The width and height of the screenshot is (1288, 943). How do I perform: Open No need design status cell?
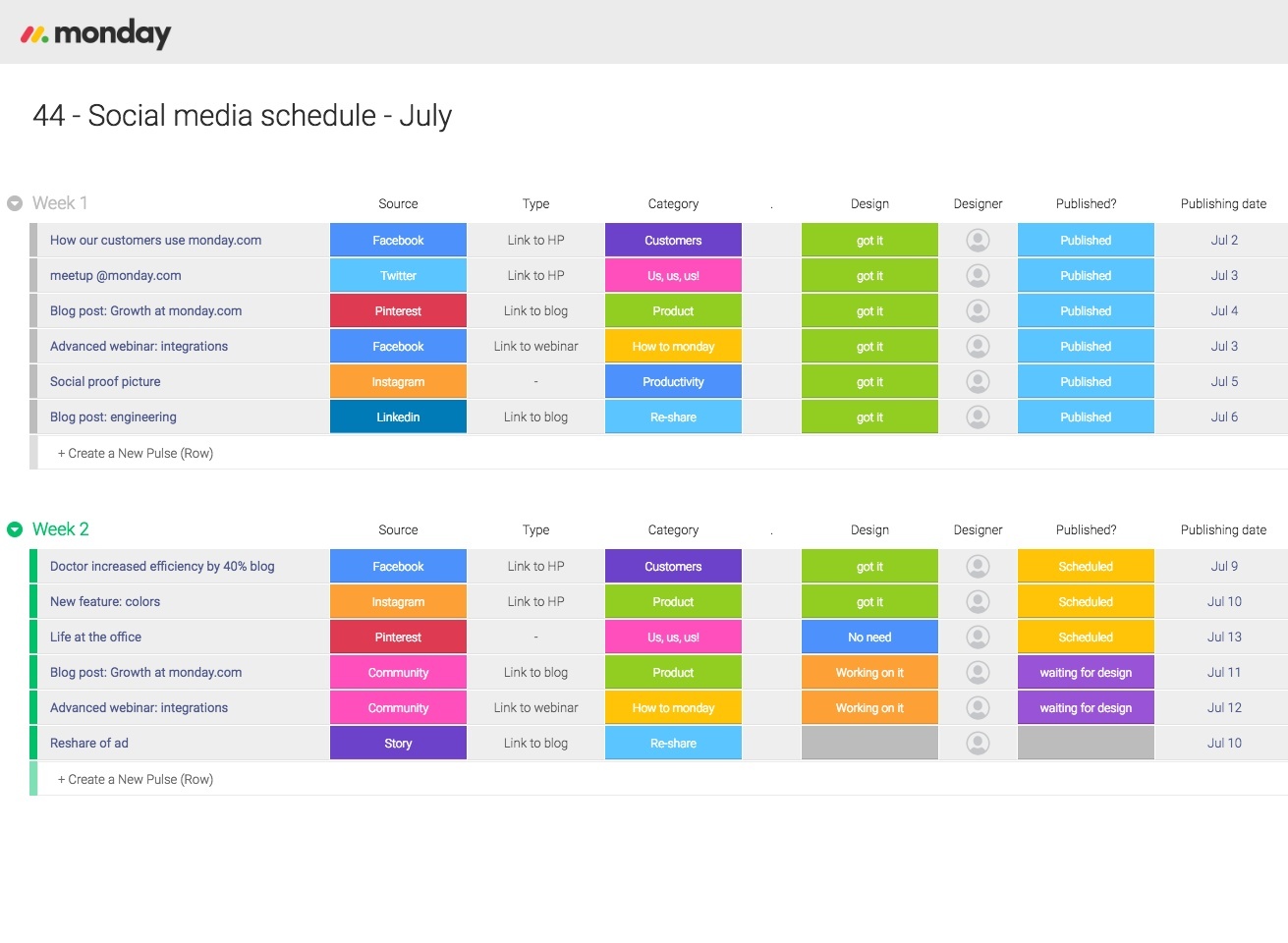pos(869,638)
